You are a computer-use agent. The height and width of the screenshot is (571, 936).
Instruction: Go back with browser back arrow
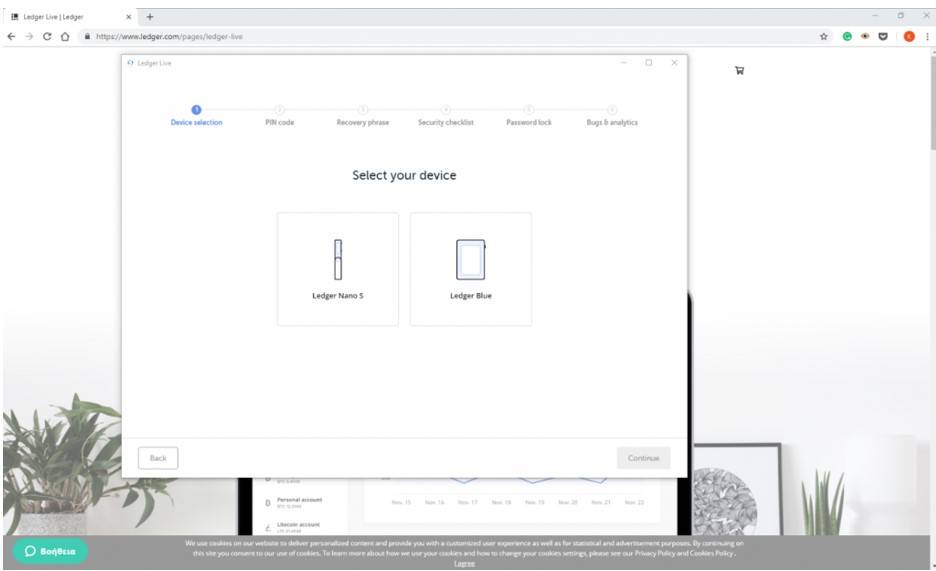click(11, 36)
